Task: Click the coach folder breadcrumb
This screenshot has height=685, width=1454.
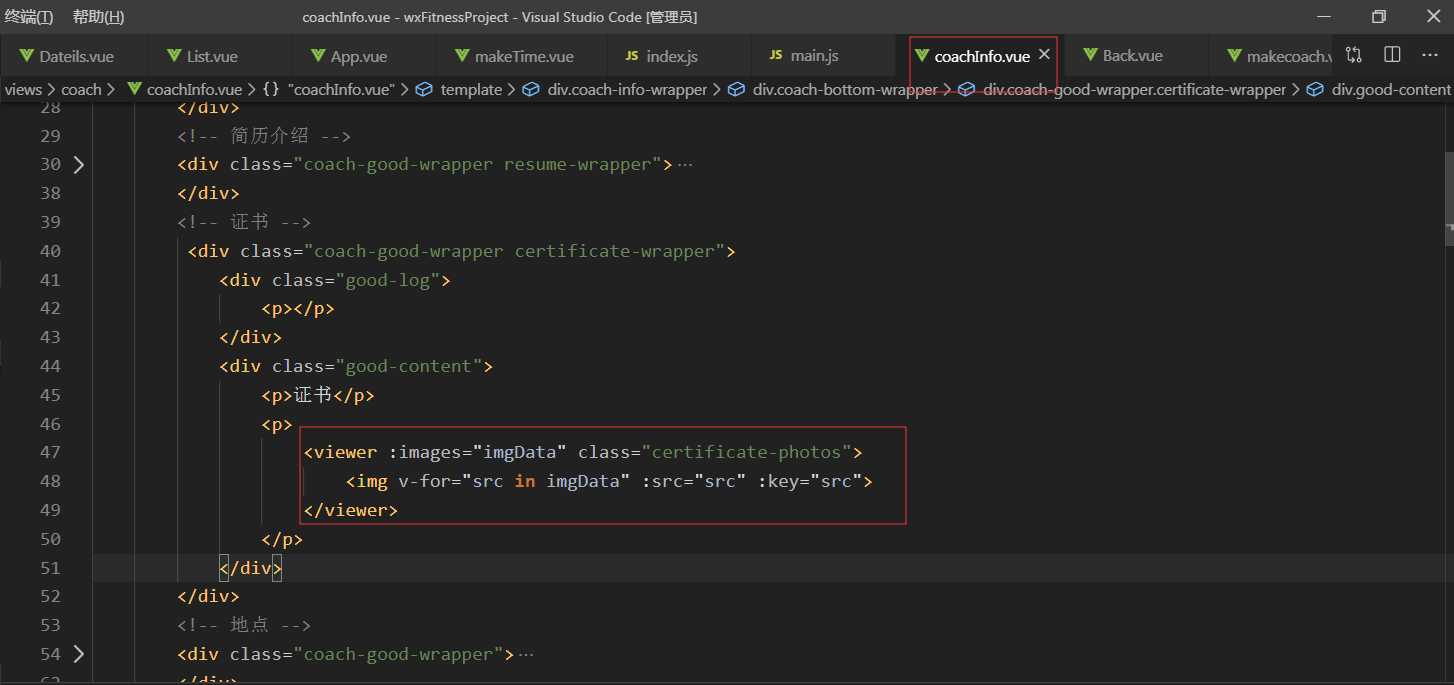Action: 81,90
